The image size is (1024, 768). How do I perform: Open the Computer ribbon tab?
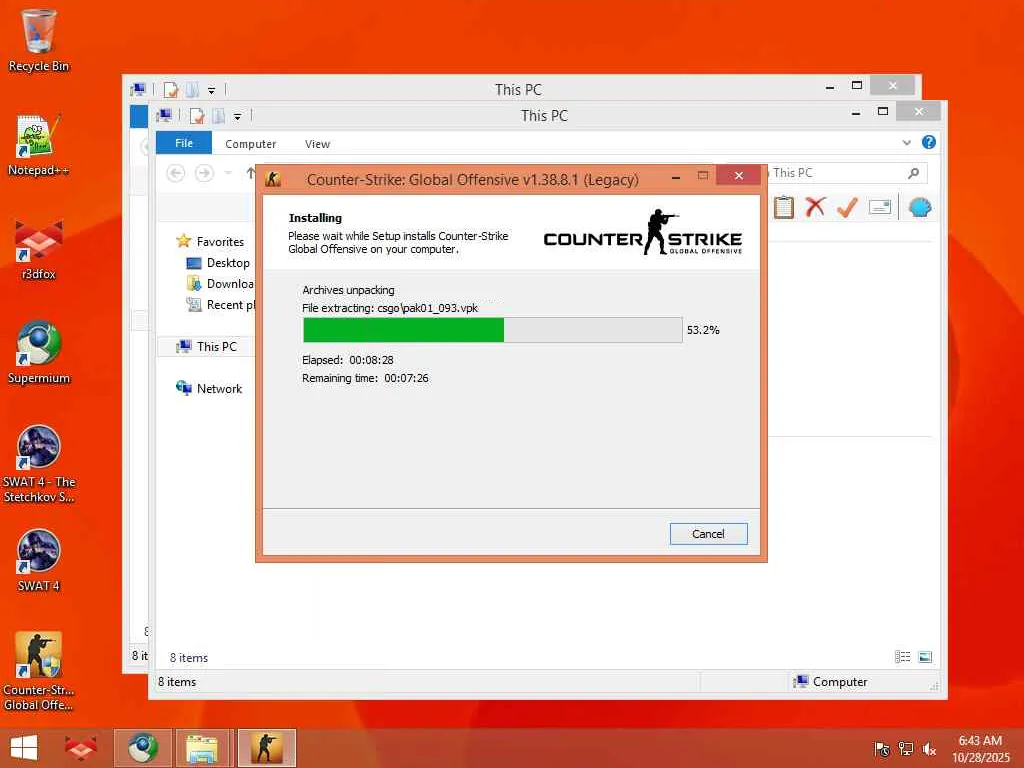[x=250, y=144]
